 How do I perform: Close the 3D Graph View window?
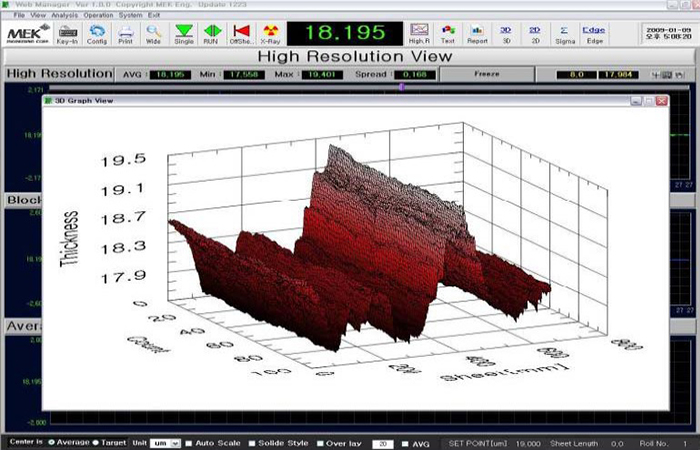tap(661, 101)
